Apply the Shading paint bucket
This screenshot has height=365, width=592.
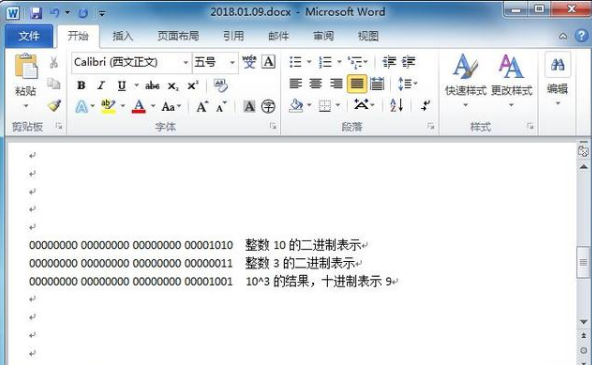tap(296, 106)
